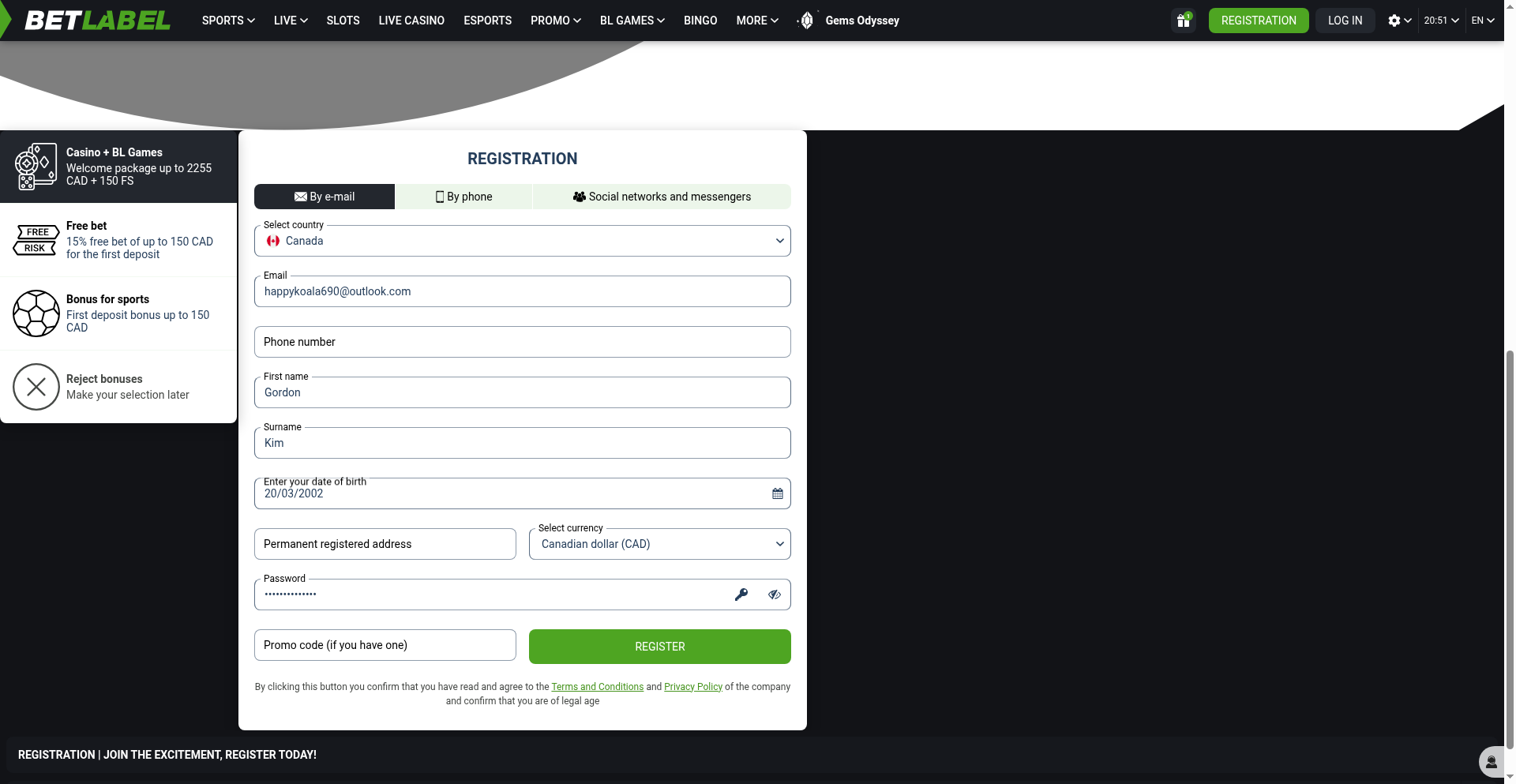This screenshot has width=1516, height=784.
Task: Click the password generator key icon
Action: [741, 595]
